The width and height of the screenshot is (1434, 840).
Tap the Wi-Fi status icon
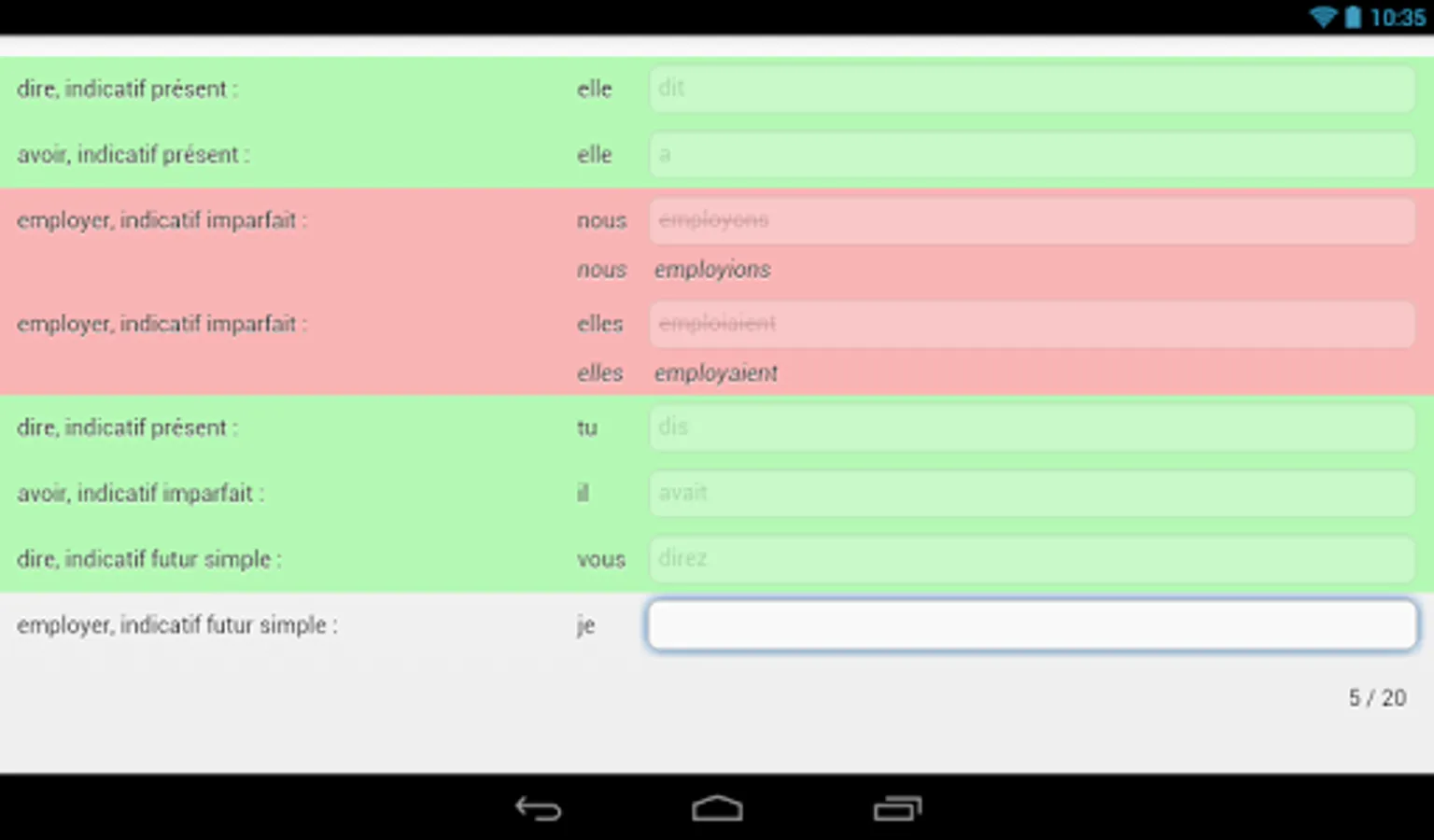click(x=1324, y=17)
